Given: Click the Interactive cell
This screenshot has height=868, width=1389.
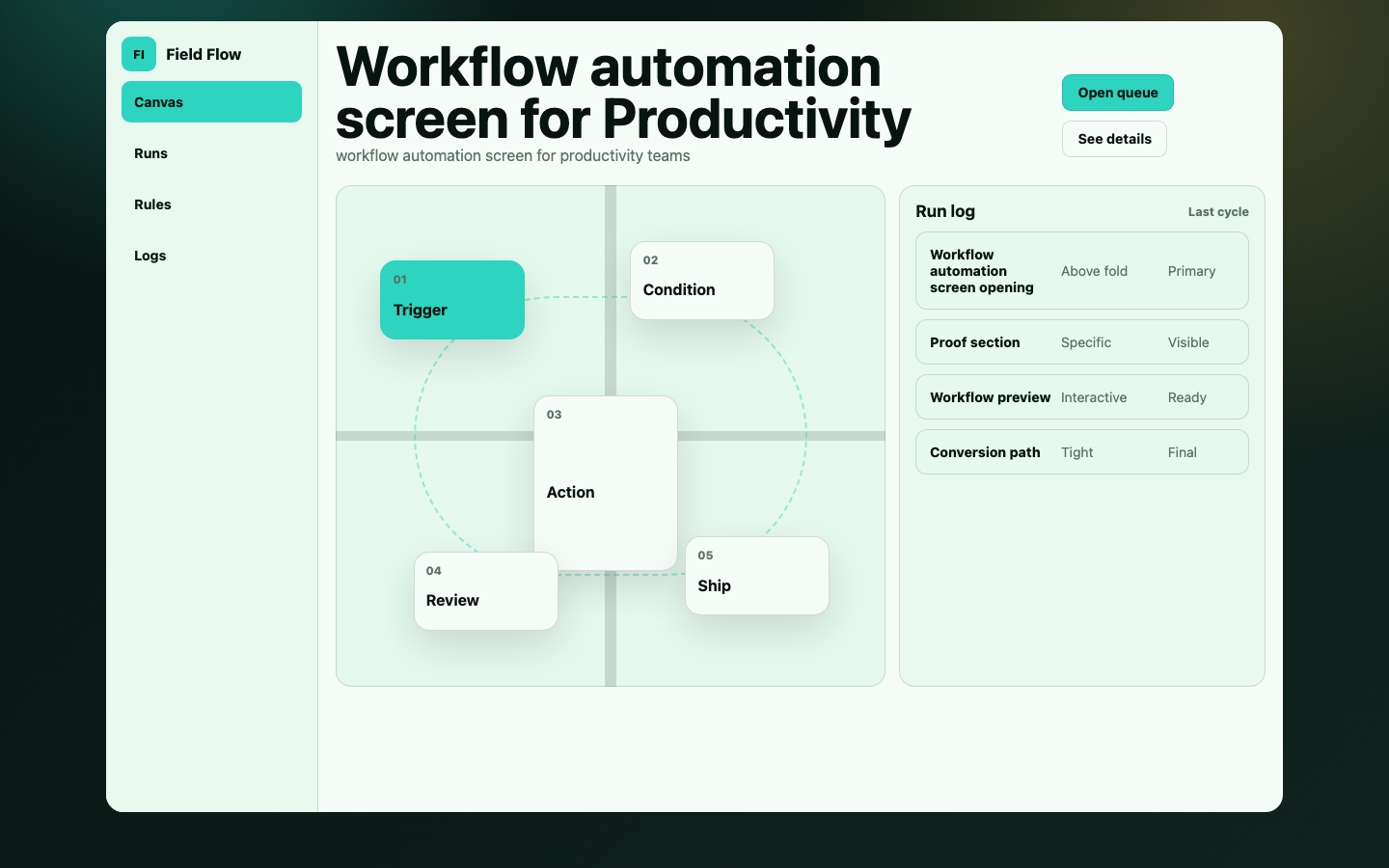Looking at the screenshot, I should click(x=1094, y=397).
